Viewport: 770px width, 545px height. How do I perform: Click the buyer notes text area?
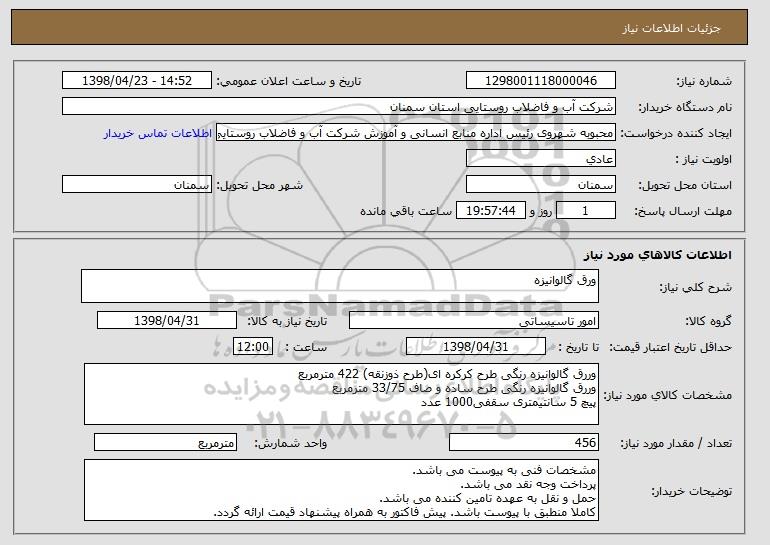coord(341,490)
